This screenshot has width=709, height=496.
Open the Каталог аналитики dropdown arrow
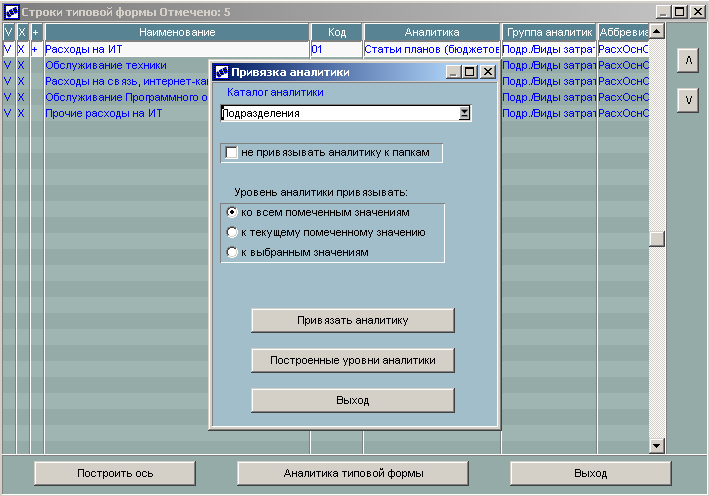[464, 113]
